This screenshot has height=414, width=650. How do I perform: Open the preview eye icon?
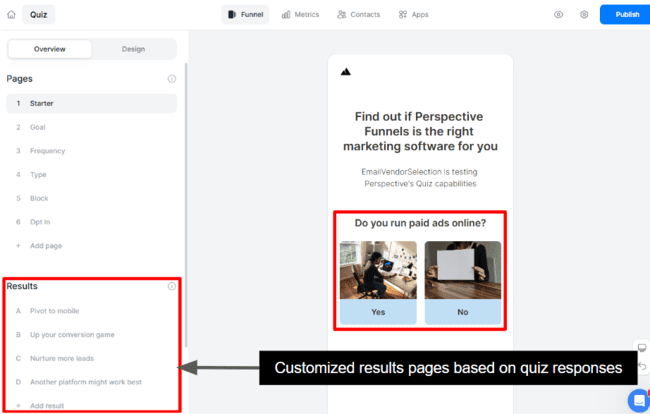pos(558,15)
